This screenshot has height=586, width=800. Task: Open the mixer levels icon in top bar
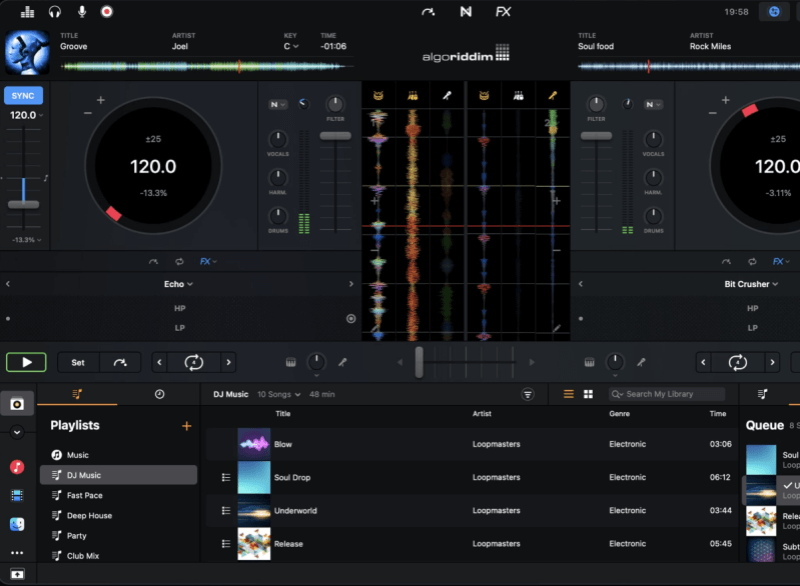(x=27, y=12)
